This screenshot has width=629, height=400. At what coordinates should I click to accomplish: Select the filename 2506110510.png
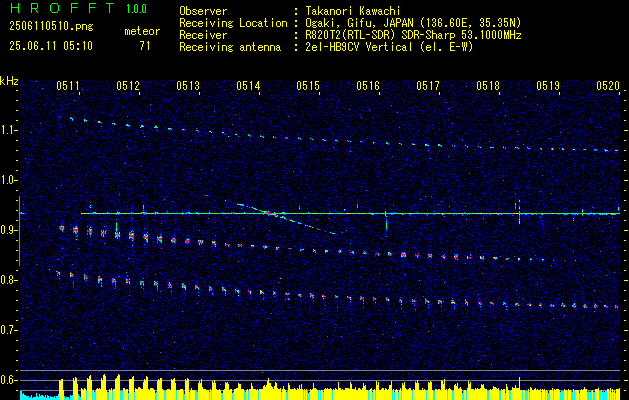[x=51, y=27]
